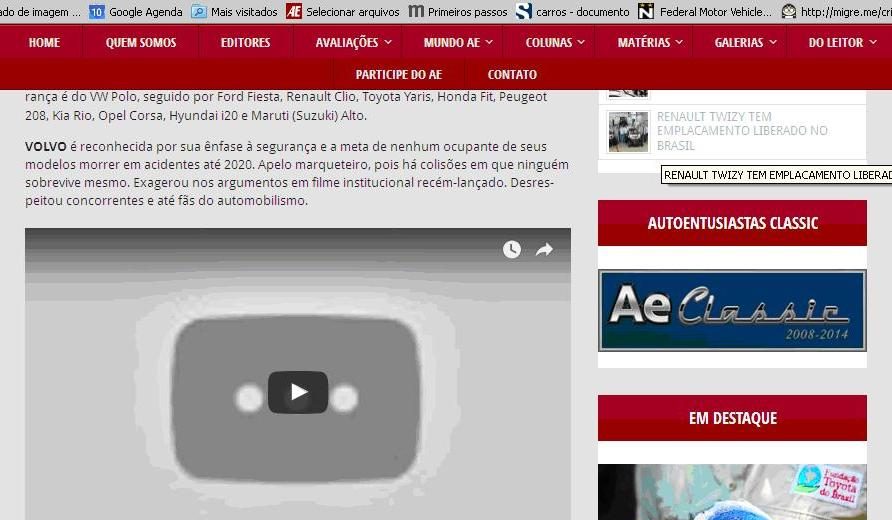
Task: Expand the Colunas dropdown menu
Action: point(556,43)
